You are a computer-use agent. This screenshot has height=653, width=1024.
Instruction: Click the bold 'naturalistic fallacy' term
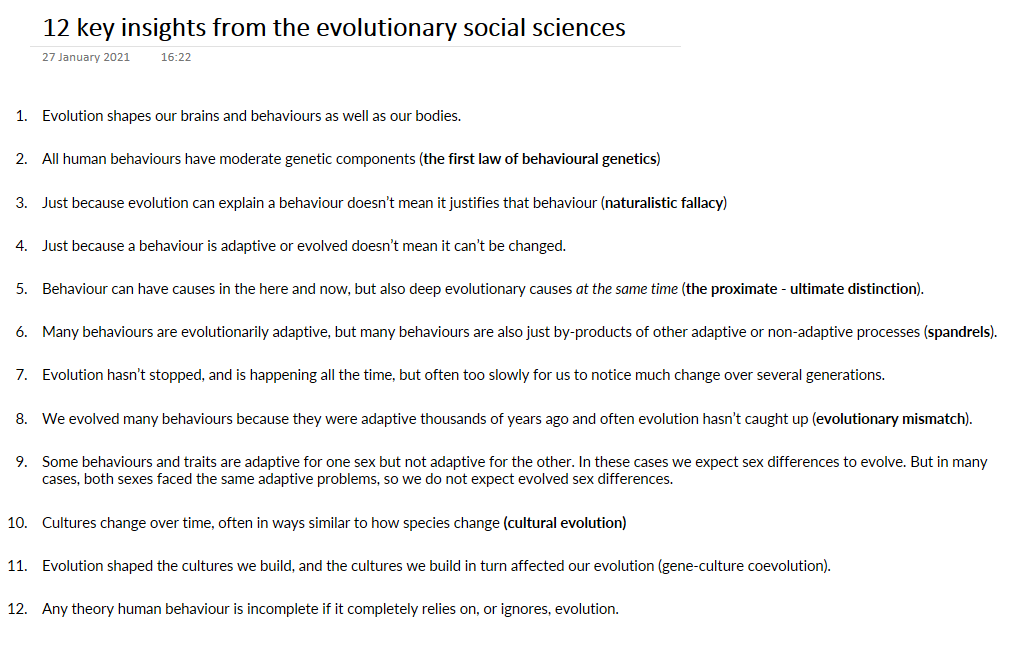coord(664,203)
